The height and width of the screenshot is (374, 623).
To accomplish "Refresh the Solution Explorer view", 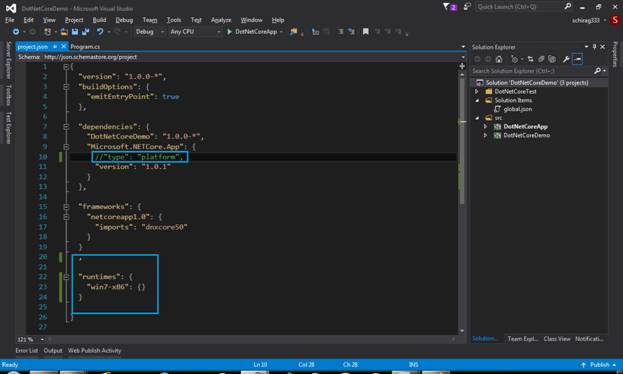I will [541, 59].
